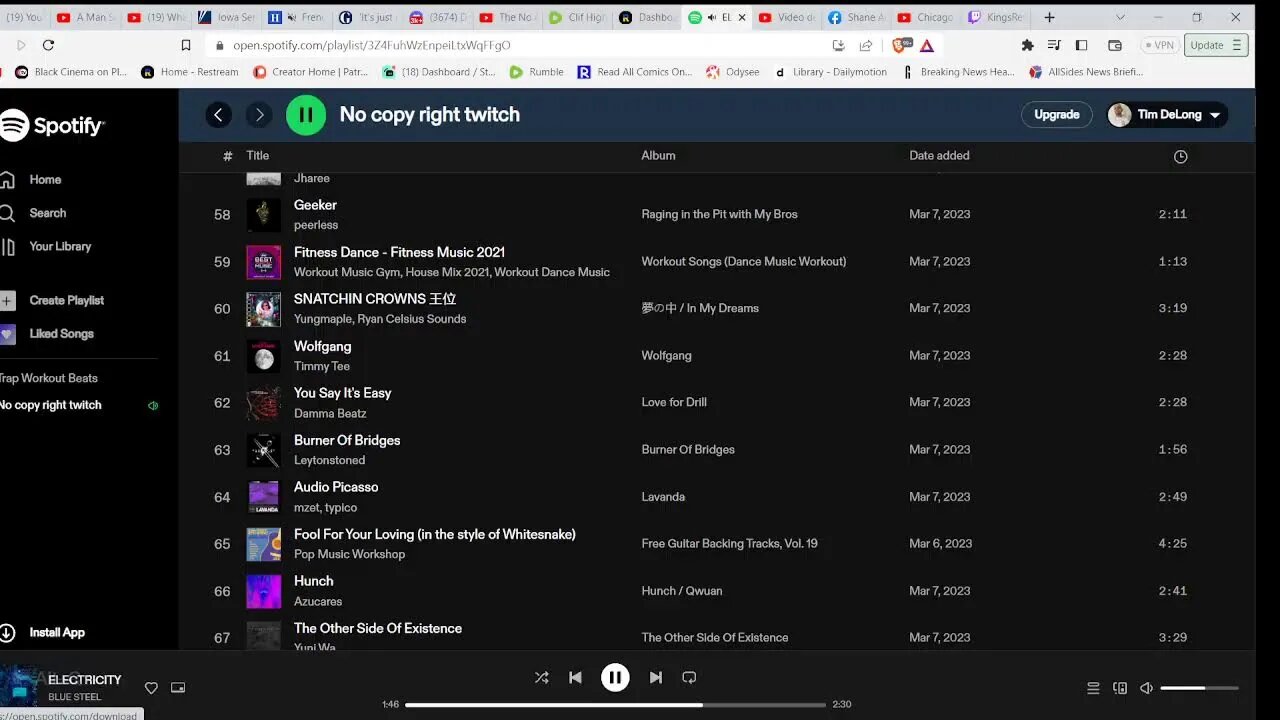Select No copy right twitch in sidebar
Viewport: 1280px width, 720px height.
(51, 405)
